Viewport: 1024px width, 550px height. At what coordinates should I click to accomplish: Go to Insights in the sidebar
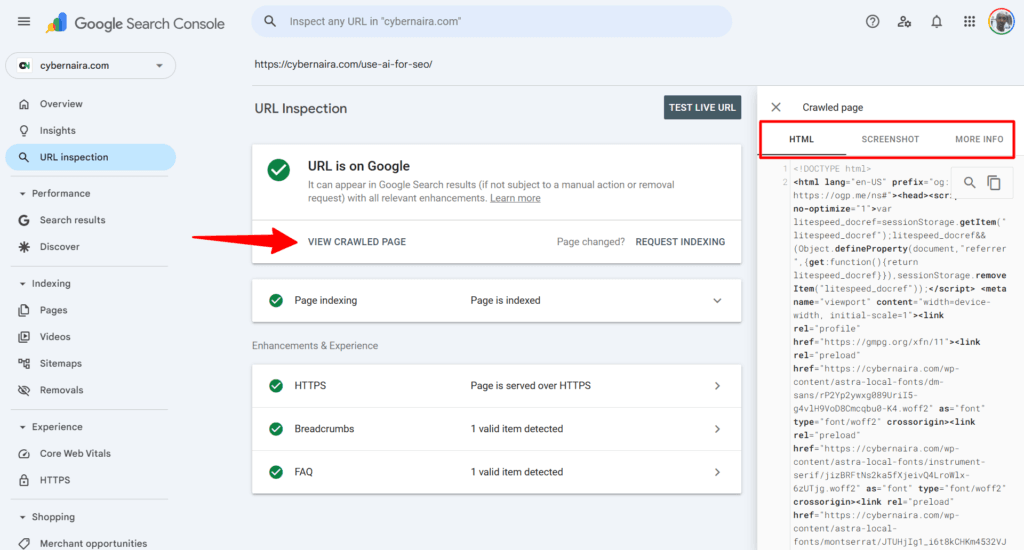tap(57, 131)
